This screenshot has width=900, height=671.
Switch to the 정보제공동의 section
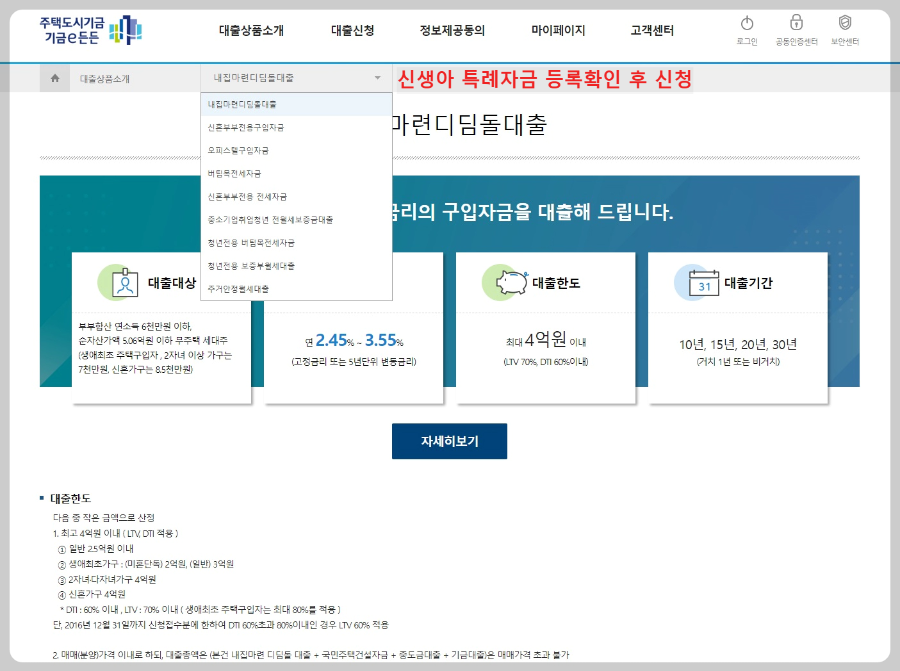[452, 30]
